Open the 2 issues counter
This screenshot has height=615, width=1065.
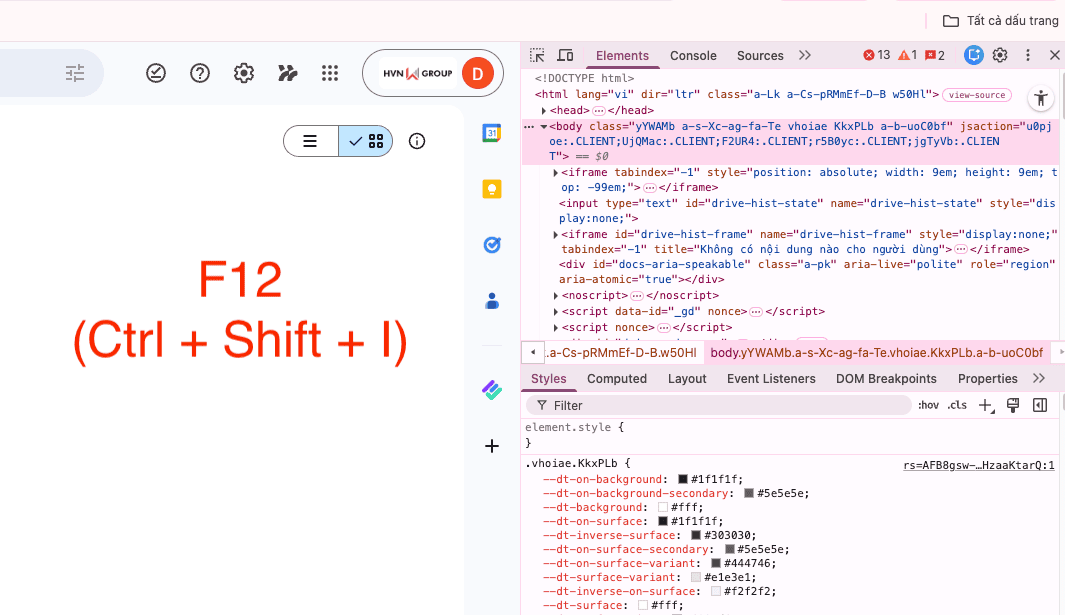point(935,55)
